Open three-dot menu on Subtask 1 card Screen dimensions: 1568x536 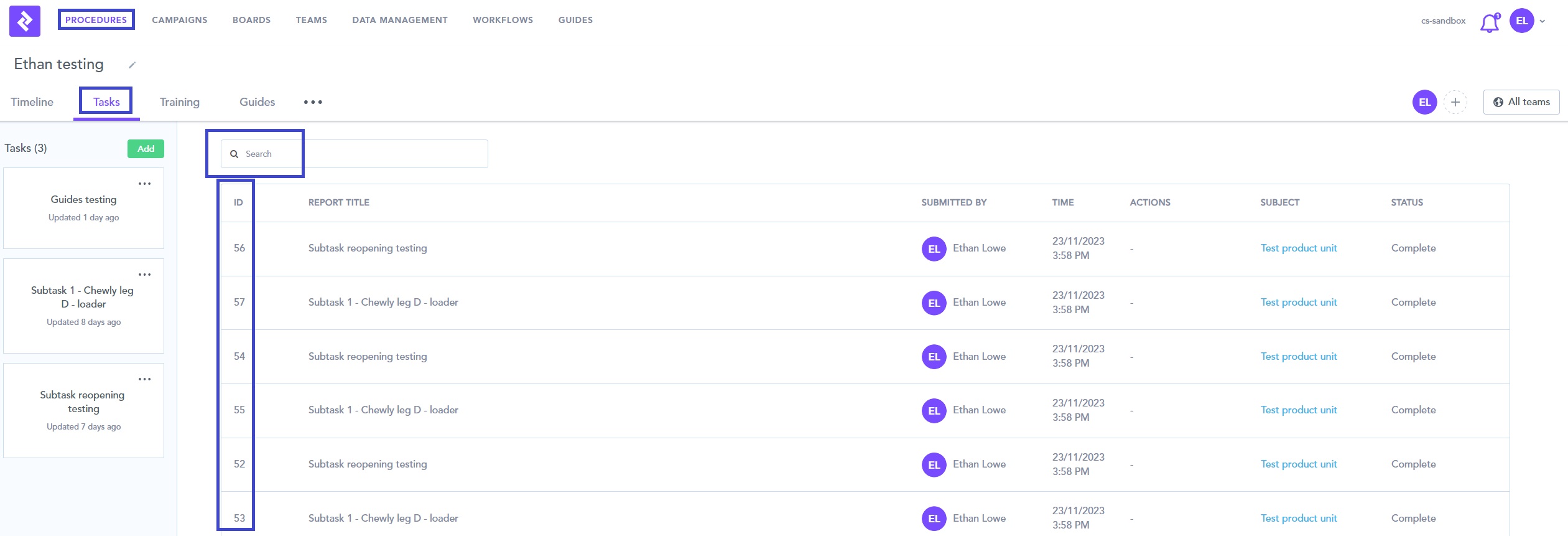144,275
